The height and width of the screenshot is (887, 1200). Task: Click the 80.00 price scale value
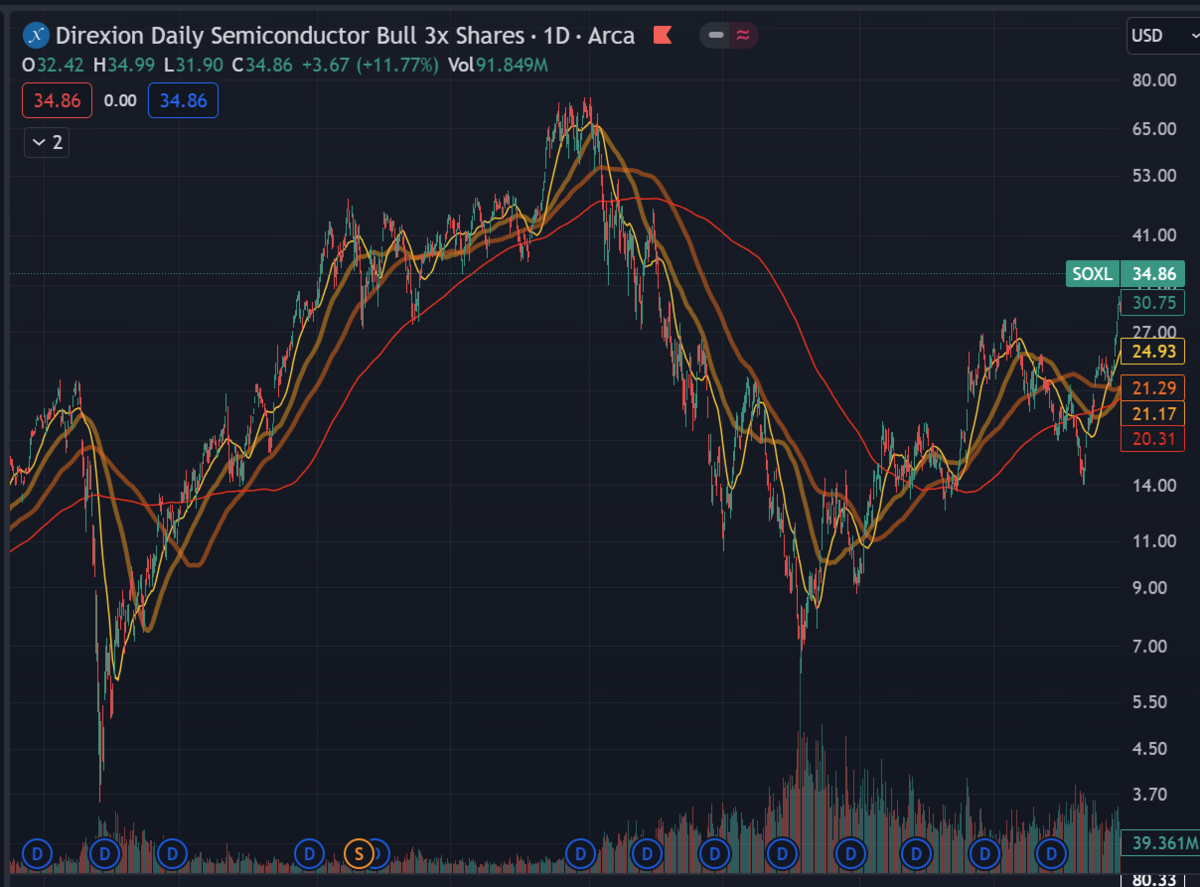click(x=1153, y=80)
